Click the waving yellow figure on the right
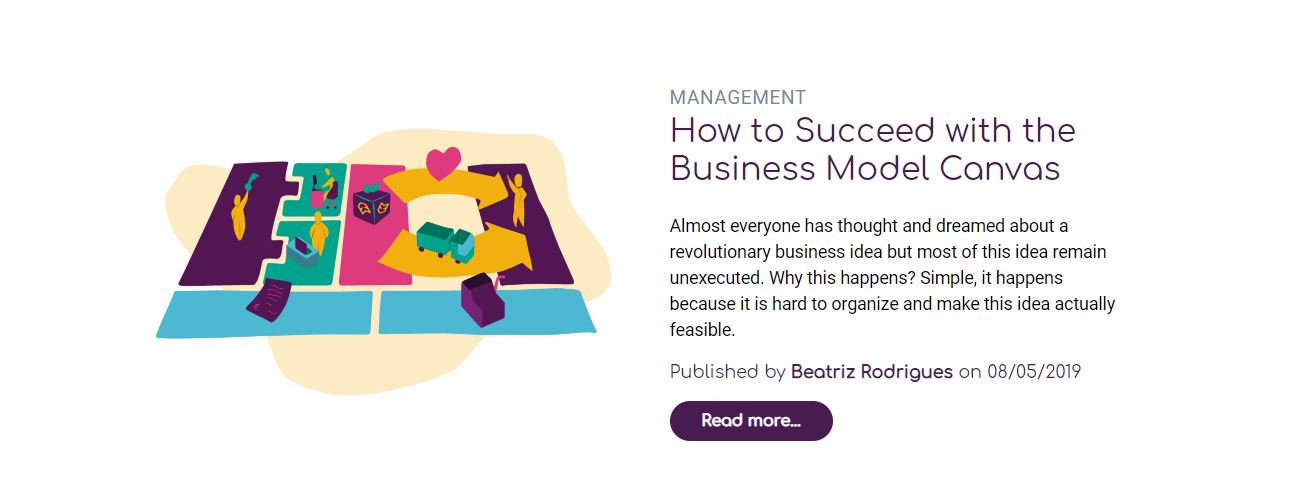 (x=518, y=199)
